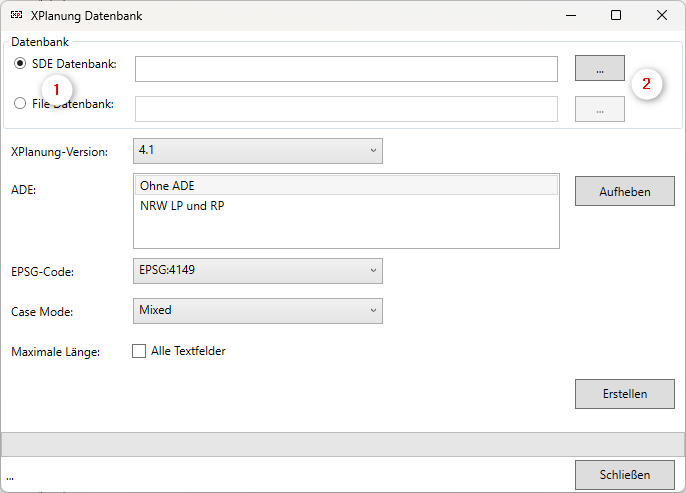The height and width of the screenshot is (493, 686).
Task: Browse for SDE database with ellipsis button
Action: point(599,68)
